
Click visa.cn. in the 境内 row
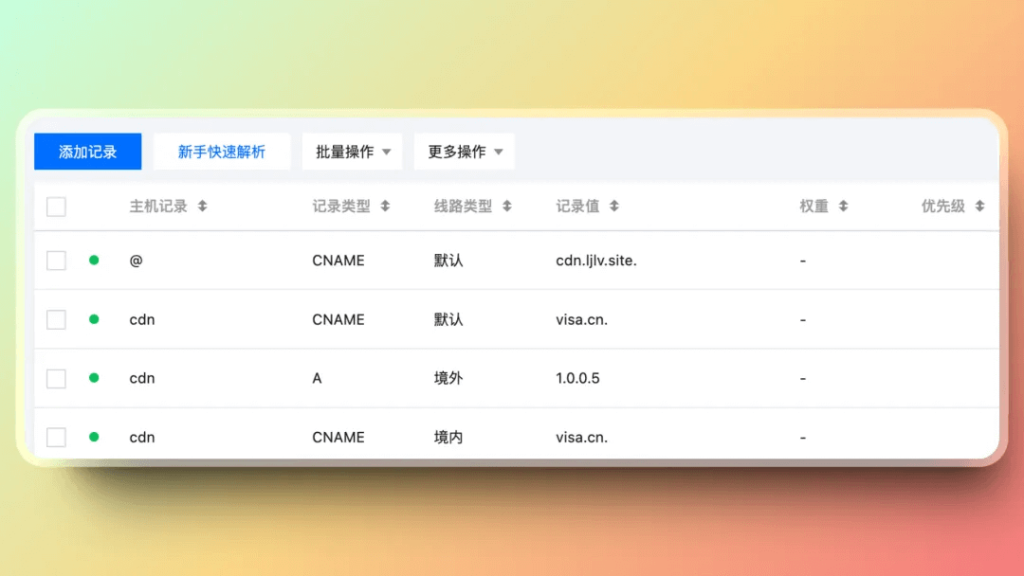pyautogui.click(x=582, y=437)
